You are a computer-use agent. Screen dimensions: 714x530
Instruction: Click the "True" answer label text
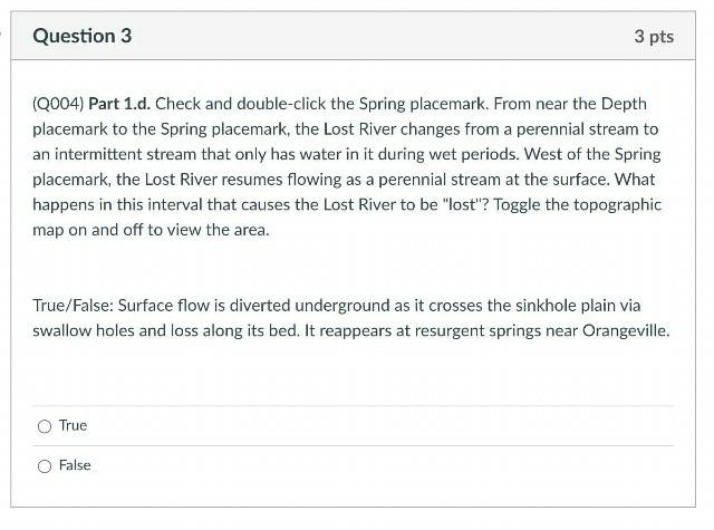point(73,425)
